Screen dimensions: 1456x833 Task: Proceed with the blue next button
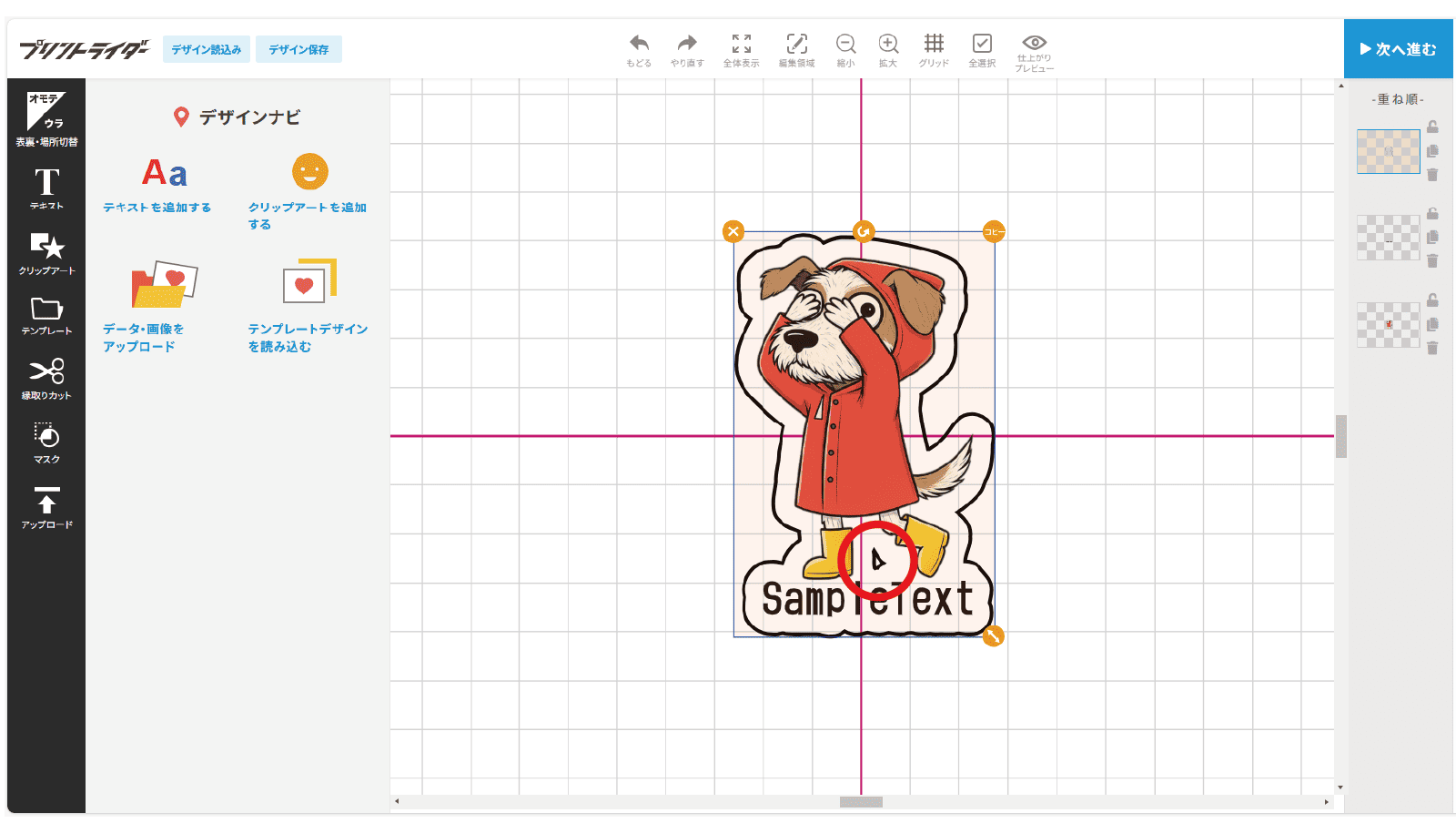[x=1398, y=49]
